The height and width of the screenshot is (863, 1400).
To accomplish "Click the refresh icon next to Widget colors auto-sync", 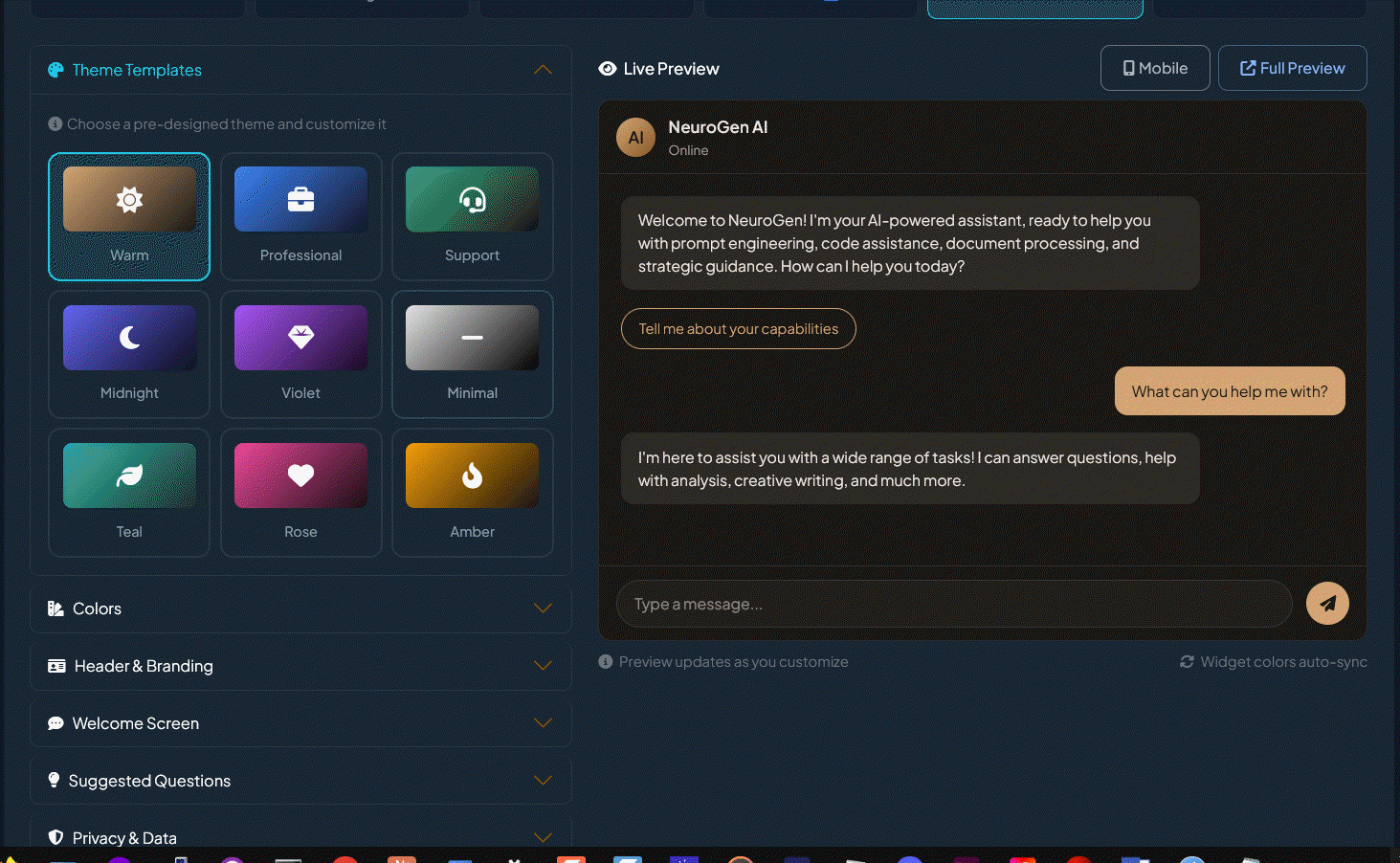I will 1187,661.
